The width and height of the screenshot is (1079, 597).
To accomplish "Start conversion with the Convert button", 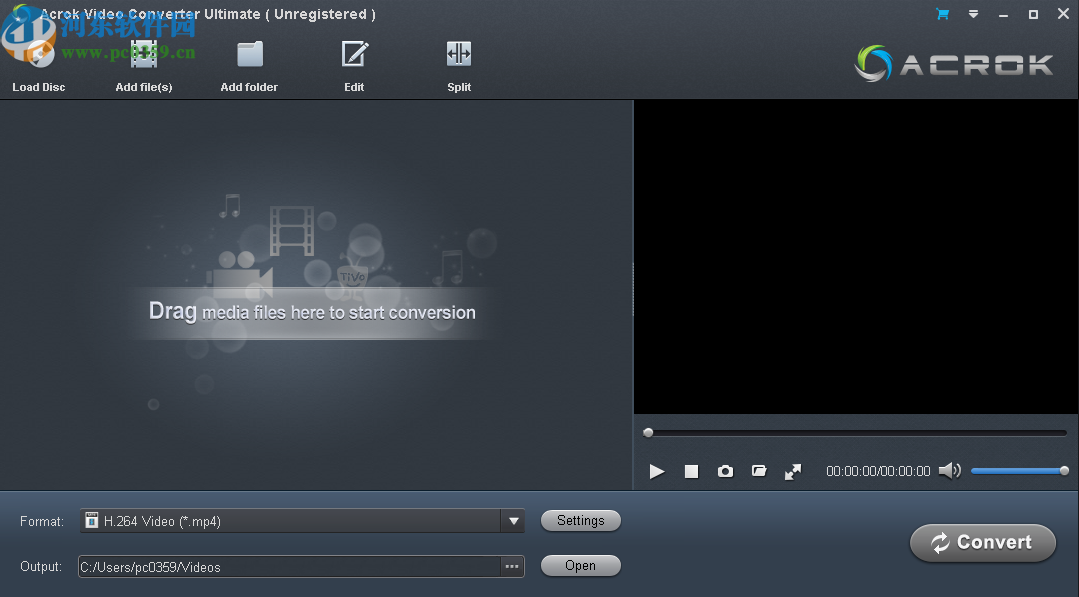I will click(982, 543).
